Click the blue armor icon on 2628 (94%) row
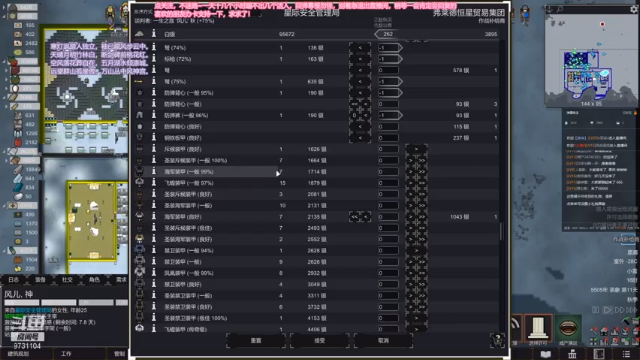 pos(140,250)
